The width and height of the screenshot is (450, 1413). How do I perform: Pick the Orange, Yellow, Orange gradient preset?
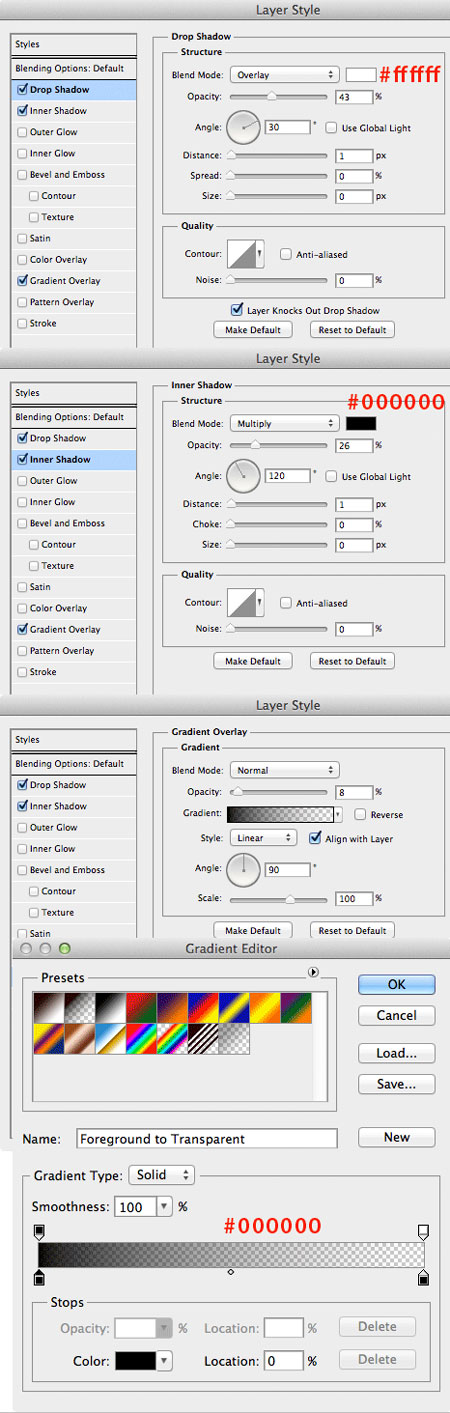(263, 1009)
